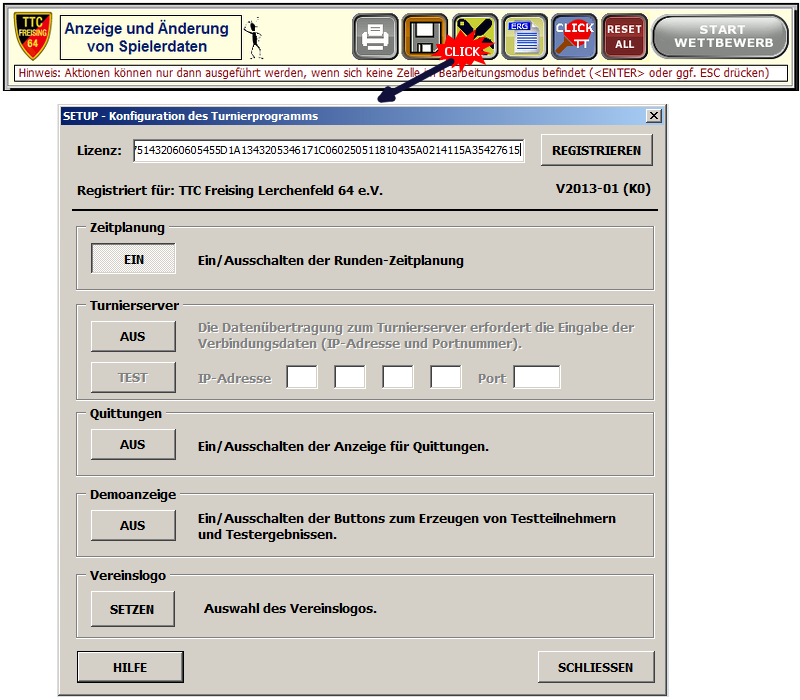Turn on Demoanzeige test buttons
Viewport: 800px width, 700px height.
(x=132, y=525)
